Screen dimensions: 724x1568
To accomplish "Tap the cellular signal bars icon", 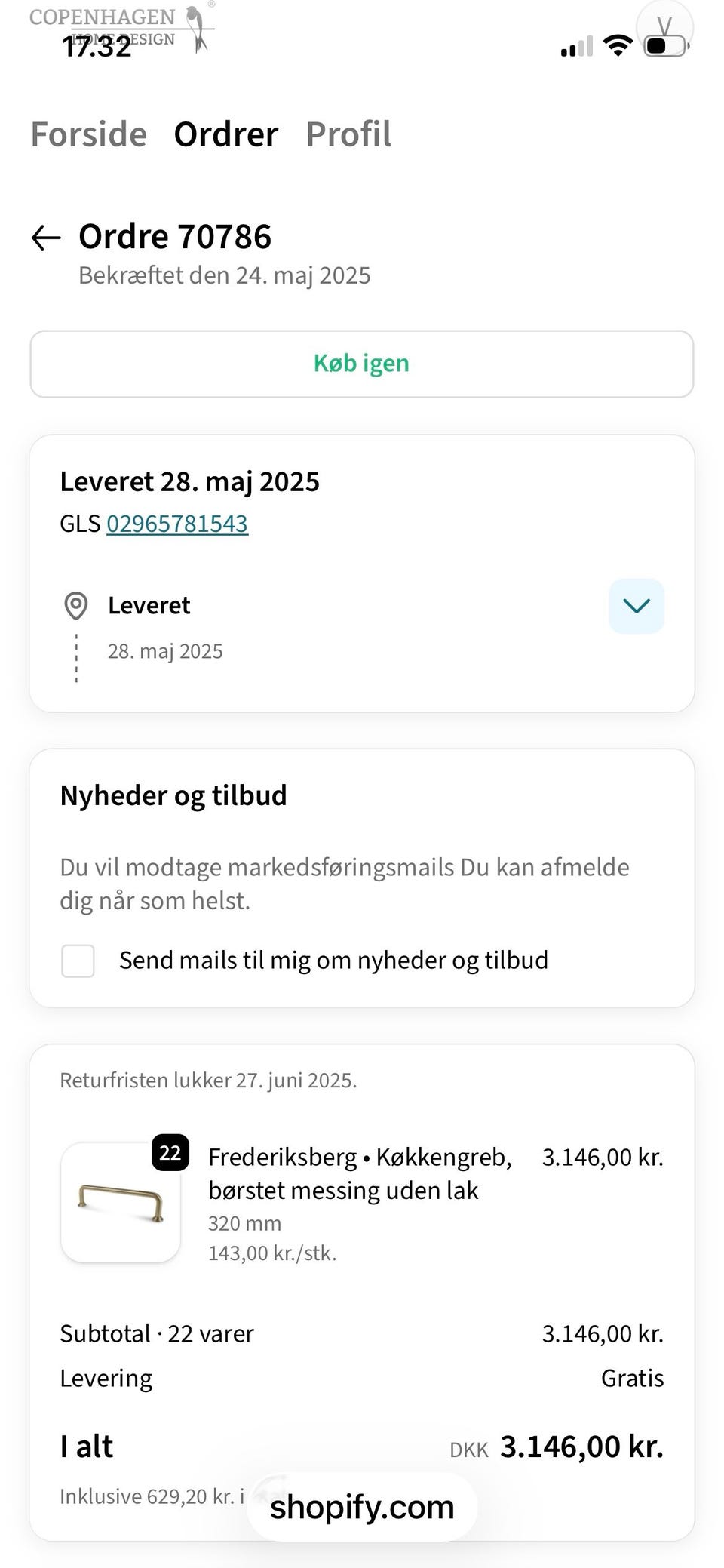I will [577, 47].
